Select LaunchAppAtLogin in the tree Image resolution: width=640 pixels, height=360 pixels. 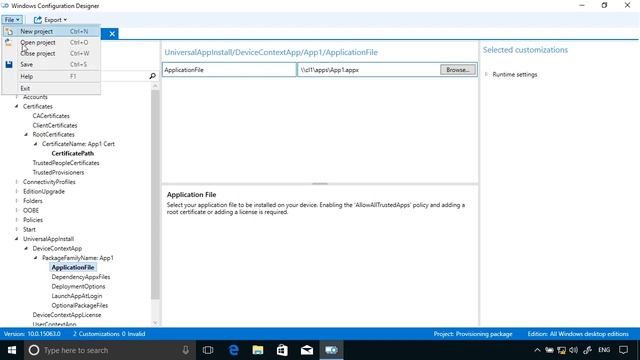coord(77,296)
